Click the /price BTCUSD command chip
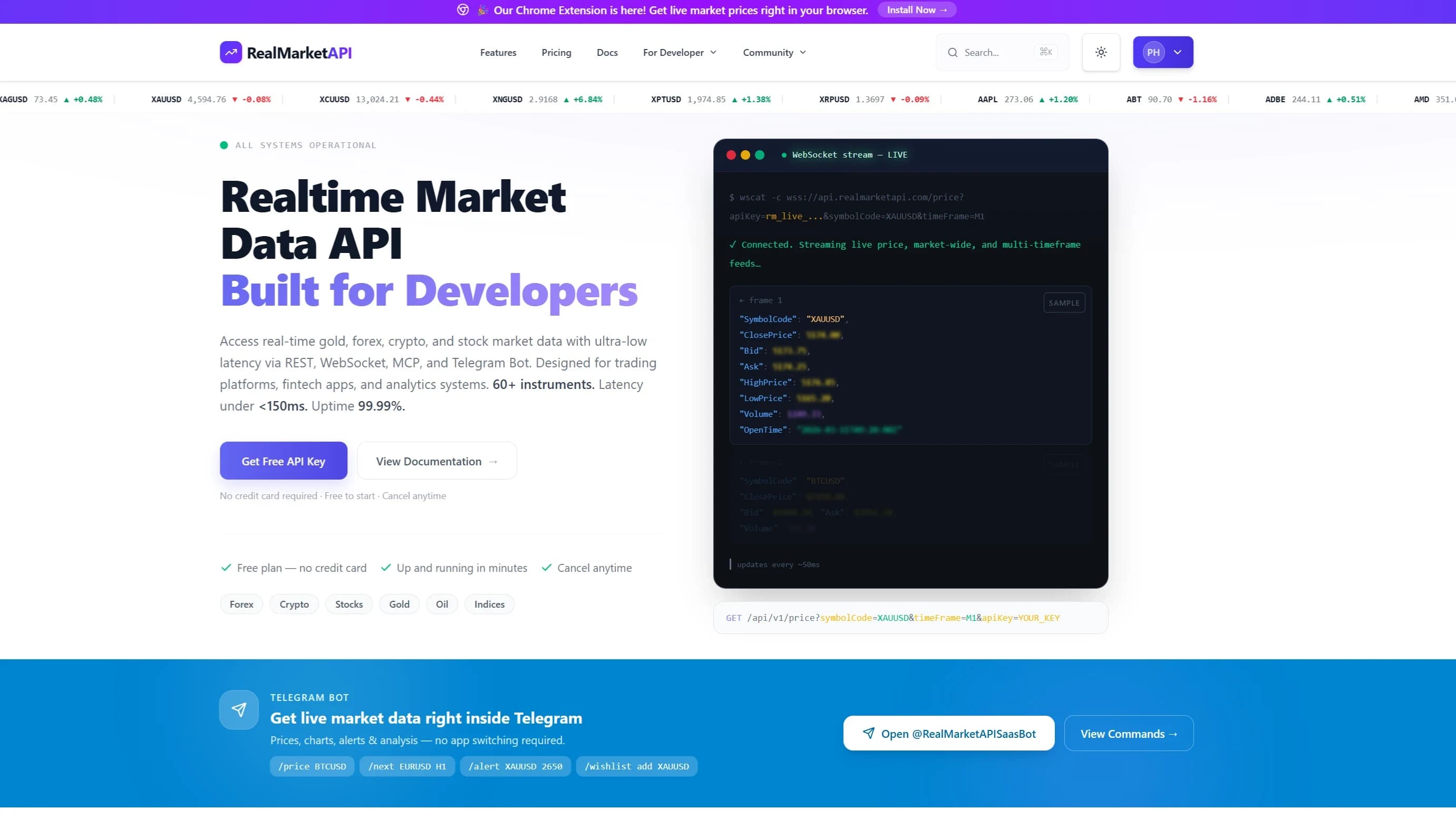 [312, 766]
